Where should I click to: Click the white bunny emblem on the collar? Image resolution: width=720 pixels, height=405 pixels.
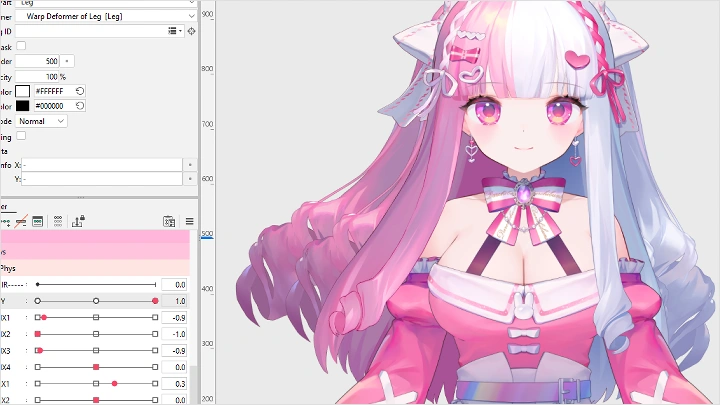[x=523, y=308]
